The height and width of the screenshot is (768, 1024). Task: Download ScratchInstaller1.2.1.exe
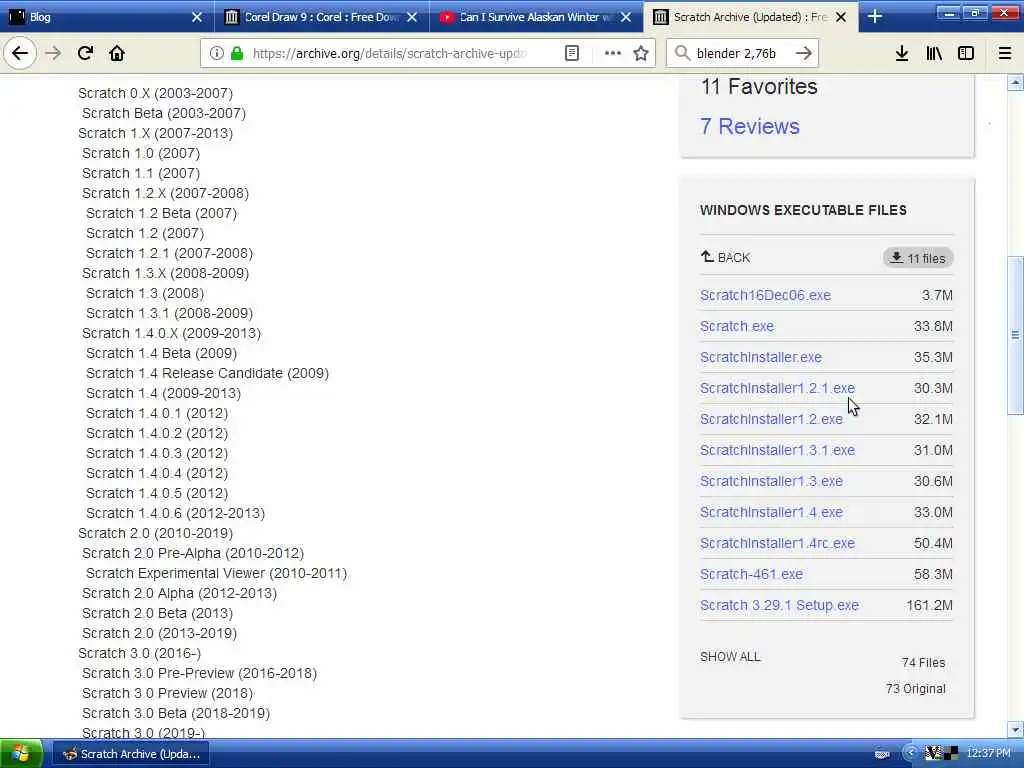point(777,388)
